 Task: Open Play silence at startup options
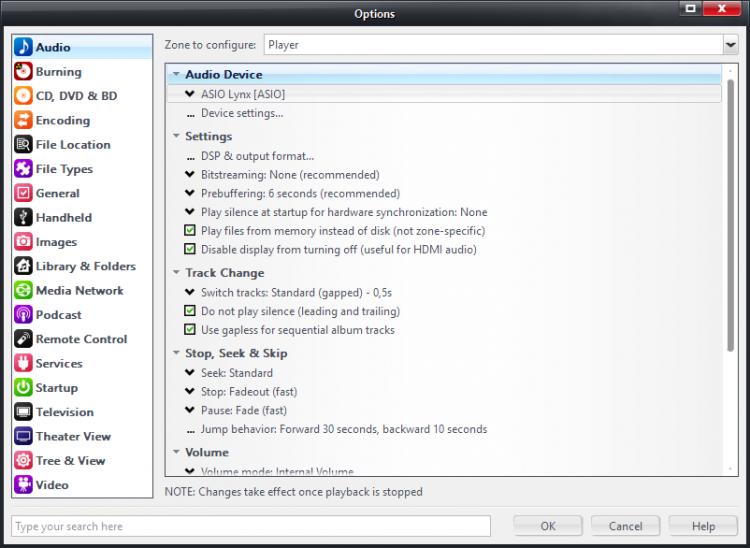(x=190, y=212)
